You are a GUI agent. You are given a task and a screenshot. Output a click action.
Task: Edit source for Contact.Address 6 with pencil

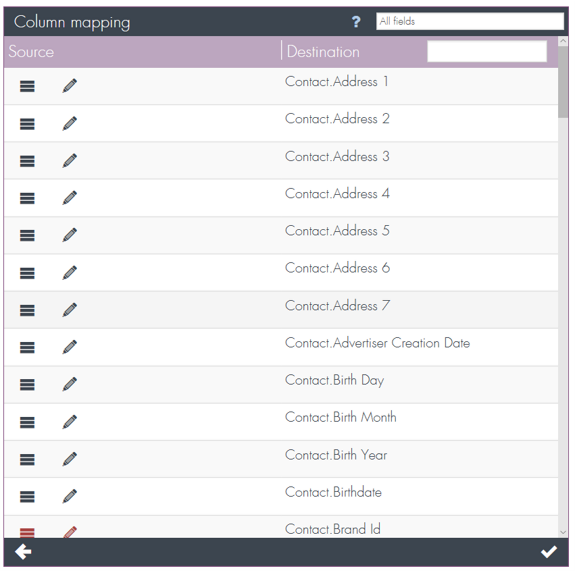coord(70,272)
